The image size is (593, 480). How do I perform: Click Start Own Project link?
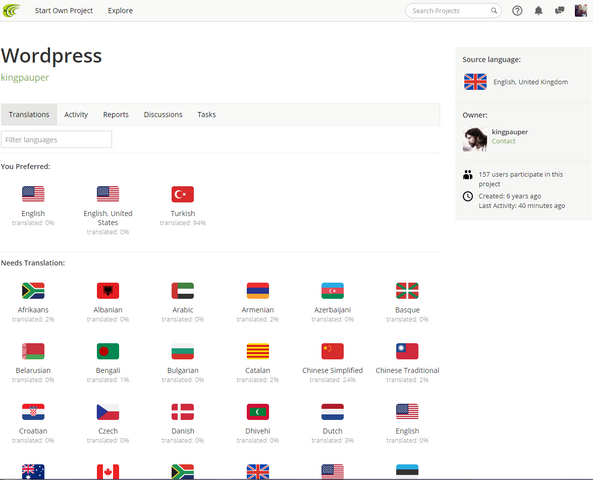coord(64,11)
